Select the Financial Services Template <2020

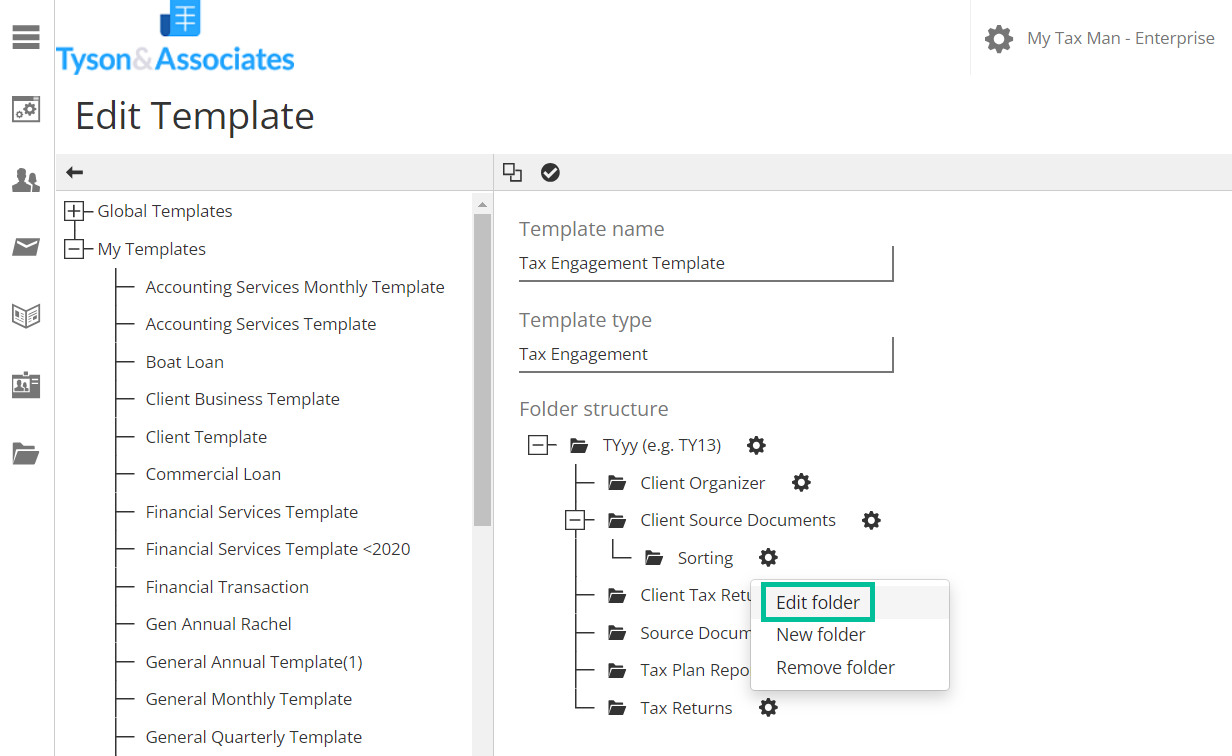(x=279, y=548)
